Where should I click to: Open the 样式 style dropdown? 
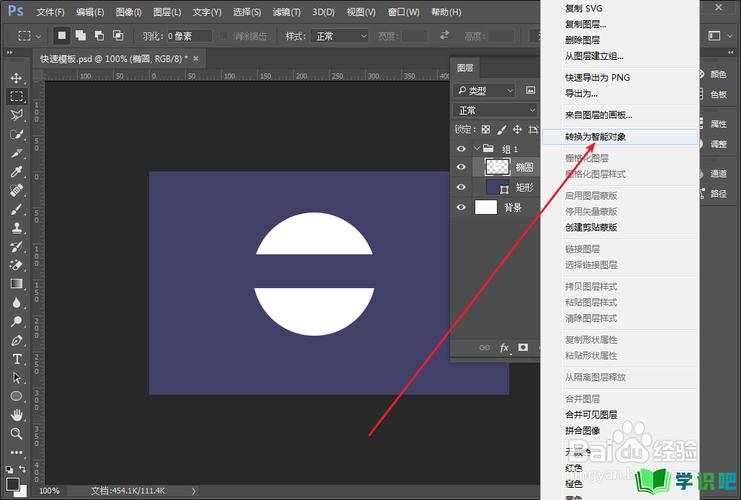coord(340,36)
